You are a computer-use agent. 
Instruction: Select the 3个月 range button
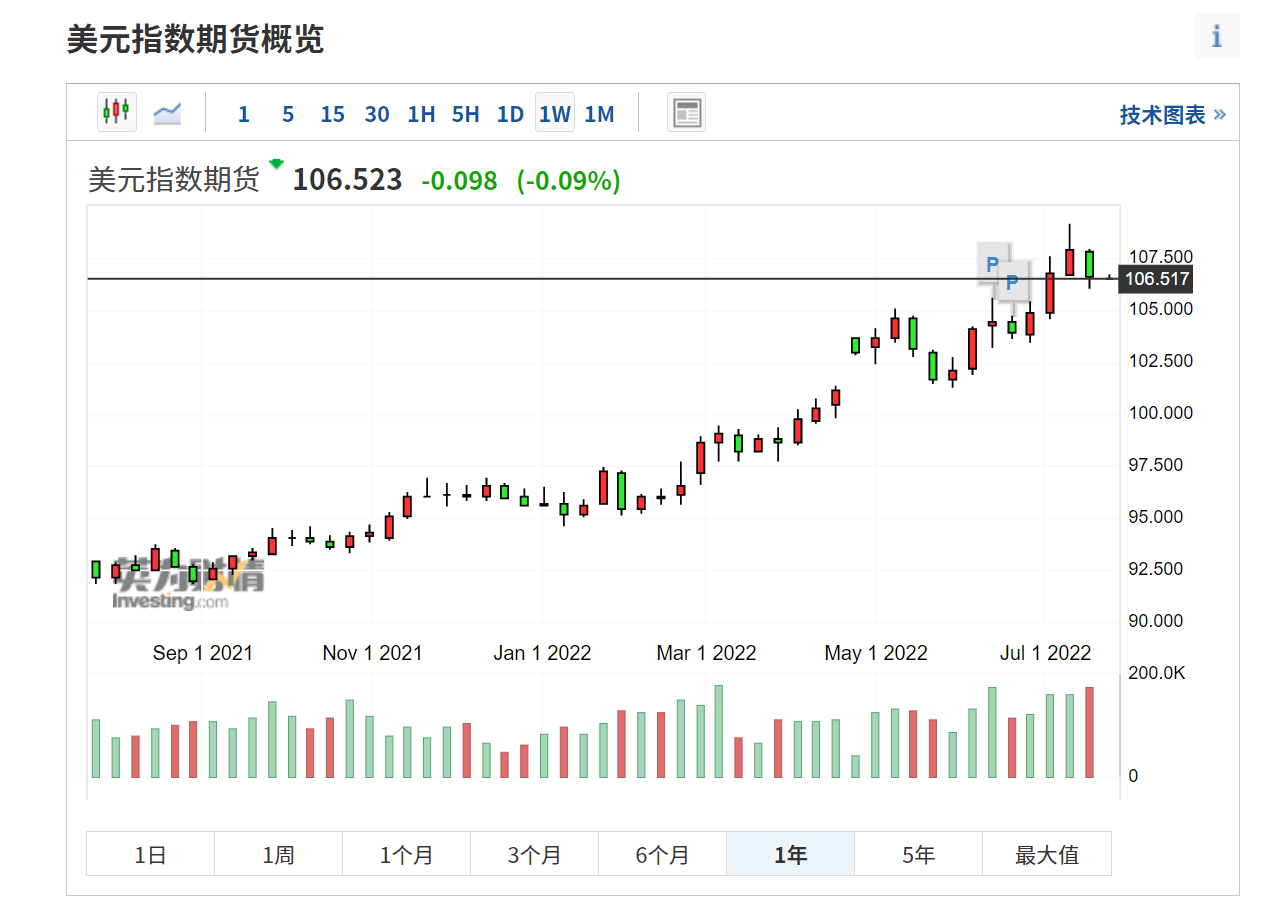click(534, 854)
